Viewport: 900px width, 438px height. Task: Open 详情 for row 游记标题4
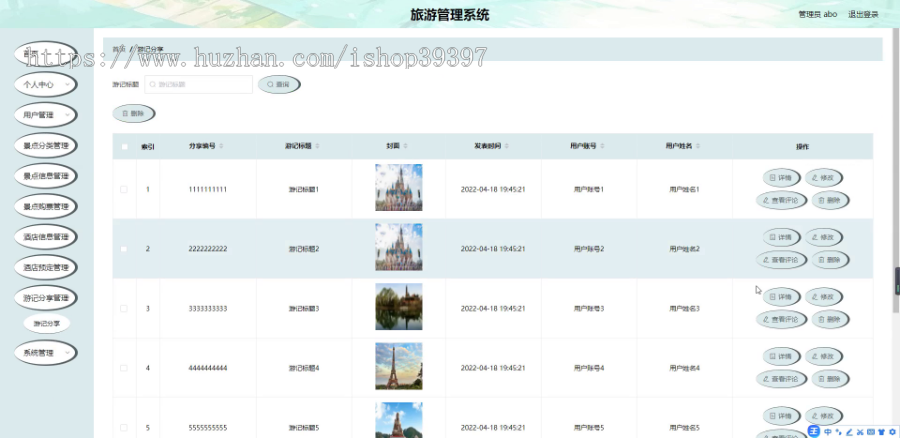pyautogui.click(x=781, y=356)
